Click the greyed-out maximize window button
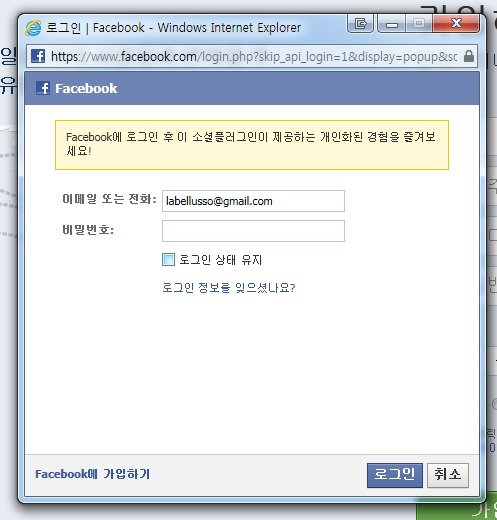The height and width of the screenshot is (520, 497). (x=419, y=23)
